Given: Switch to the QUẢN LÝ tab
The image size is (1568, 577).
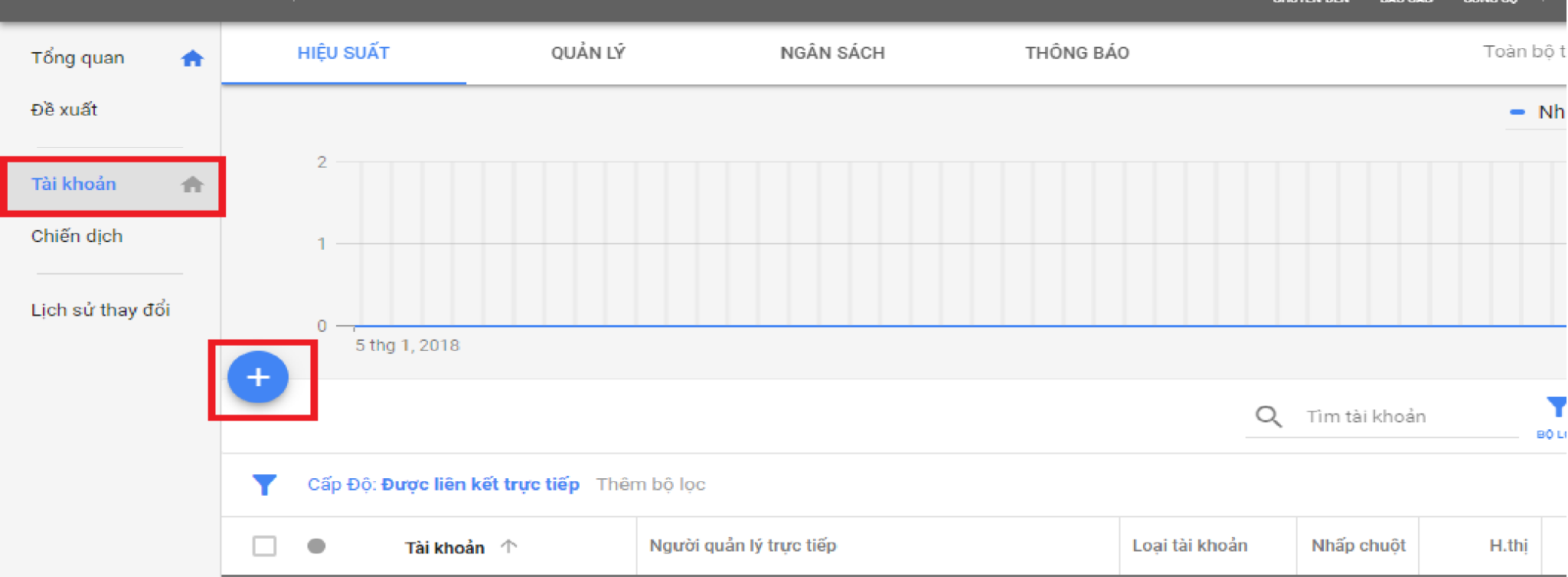Looking at the screenshot, I should pyautogui.click(x=588, y=53).
